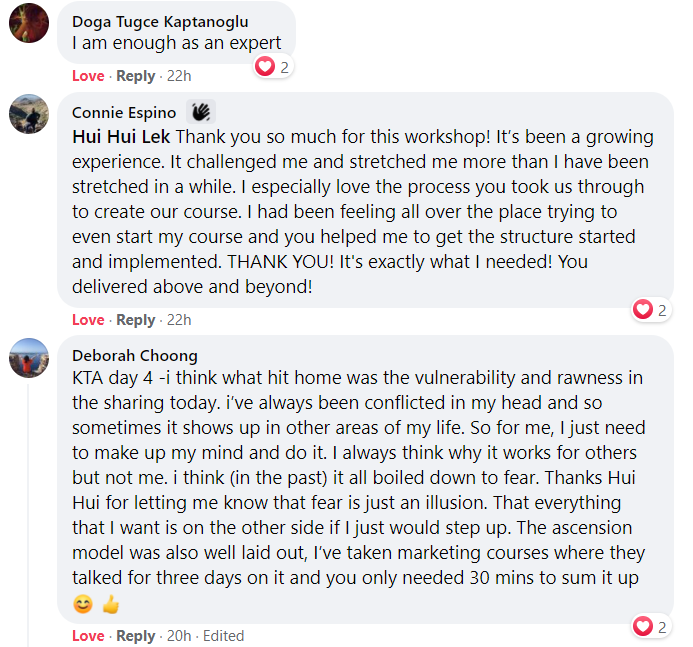This screenshot has height=647, width=693.
Task: Reply to Connie Espino's workshop comment
Action: click(x=136, y=320)
